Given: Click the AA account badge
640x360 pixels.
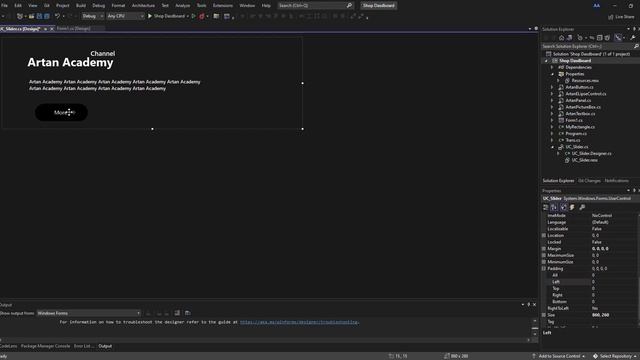Looking at the screenshot, I should click(x=597, y=6).
